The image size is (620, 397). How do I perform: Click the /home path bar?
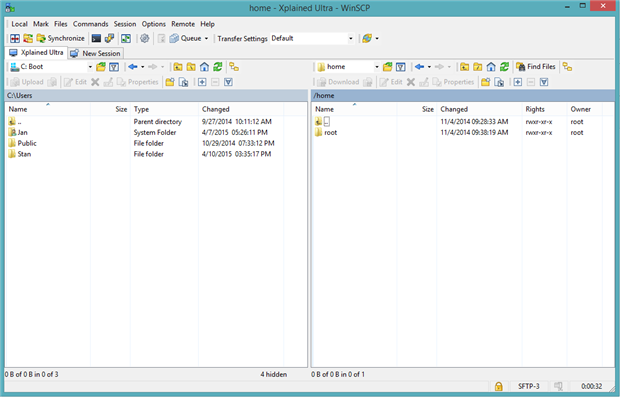point(463,96)
